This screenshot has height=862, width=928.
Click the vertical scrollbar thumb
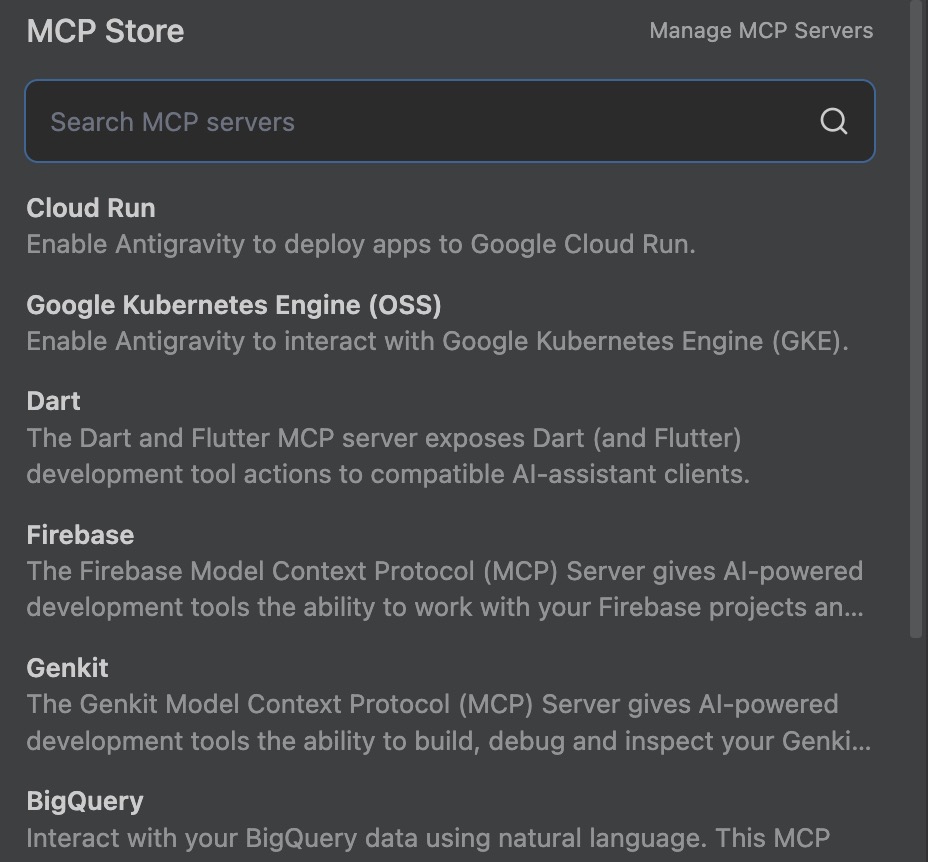[x=916, y=319]
